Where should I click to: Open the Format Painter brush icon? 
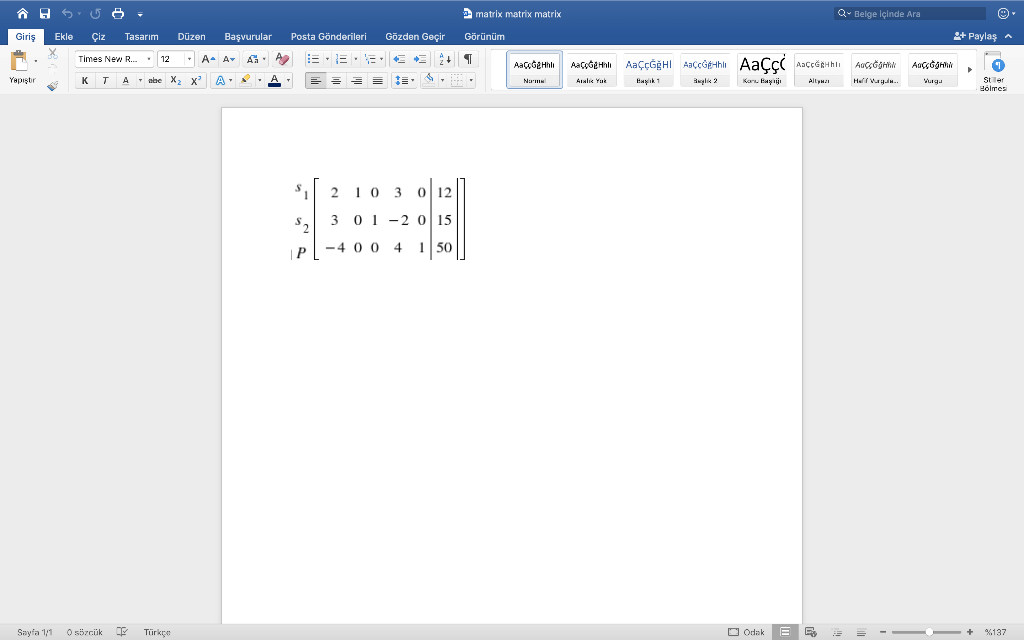pos(52,86)
